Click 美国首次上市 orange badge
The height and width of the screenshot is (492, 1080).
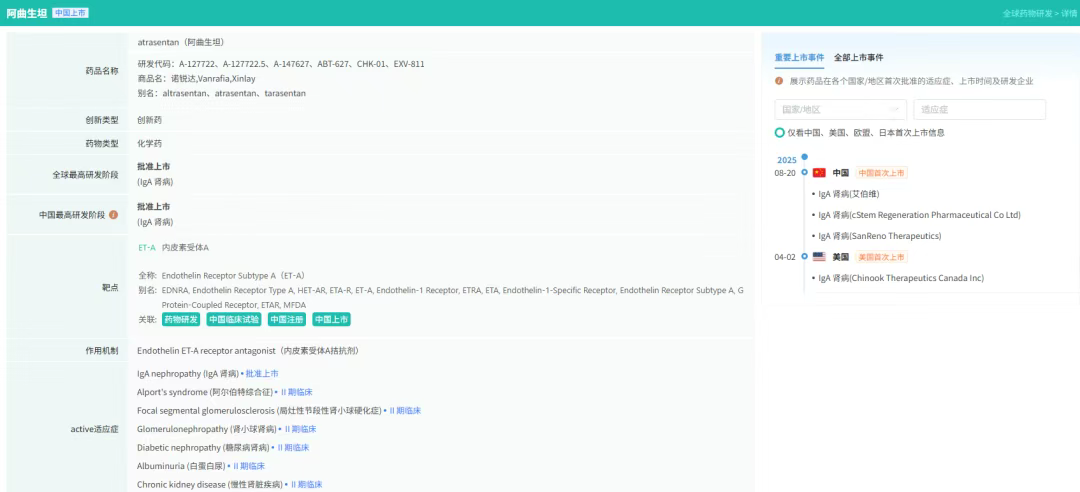pyautogui.click(x=882, y=257)
